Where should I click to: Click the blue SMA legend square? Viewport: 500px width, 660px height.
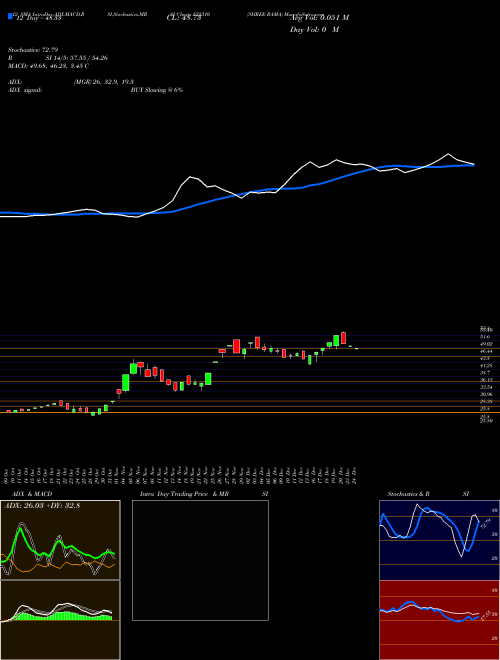10,17
